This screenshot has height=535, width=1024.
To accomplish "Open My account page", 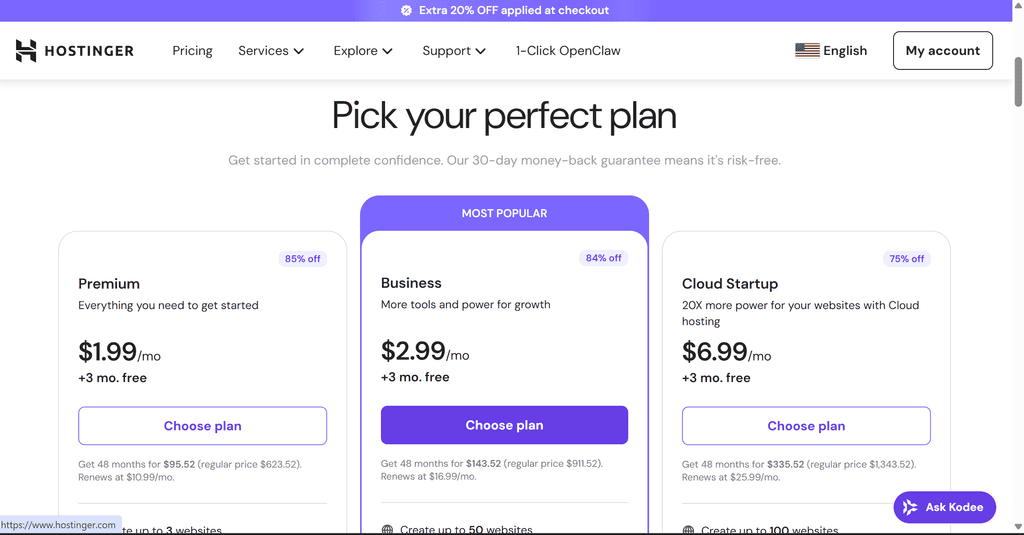I will coord(942,51).
